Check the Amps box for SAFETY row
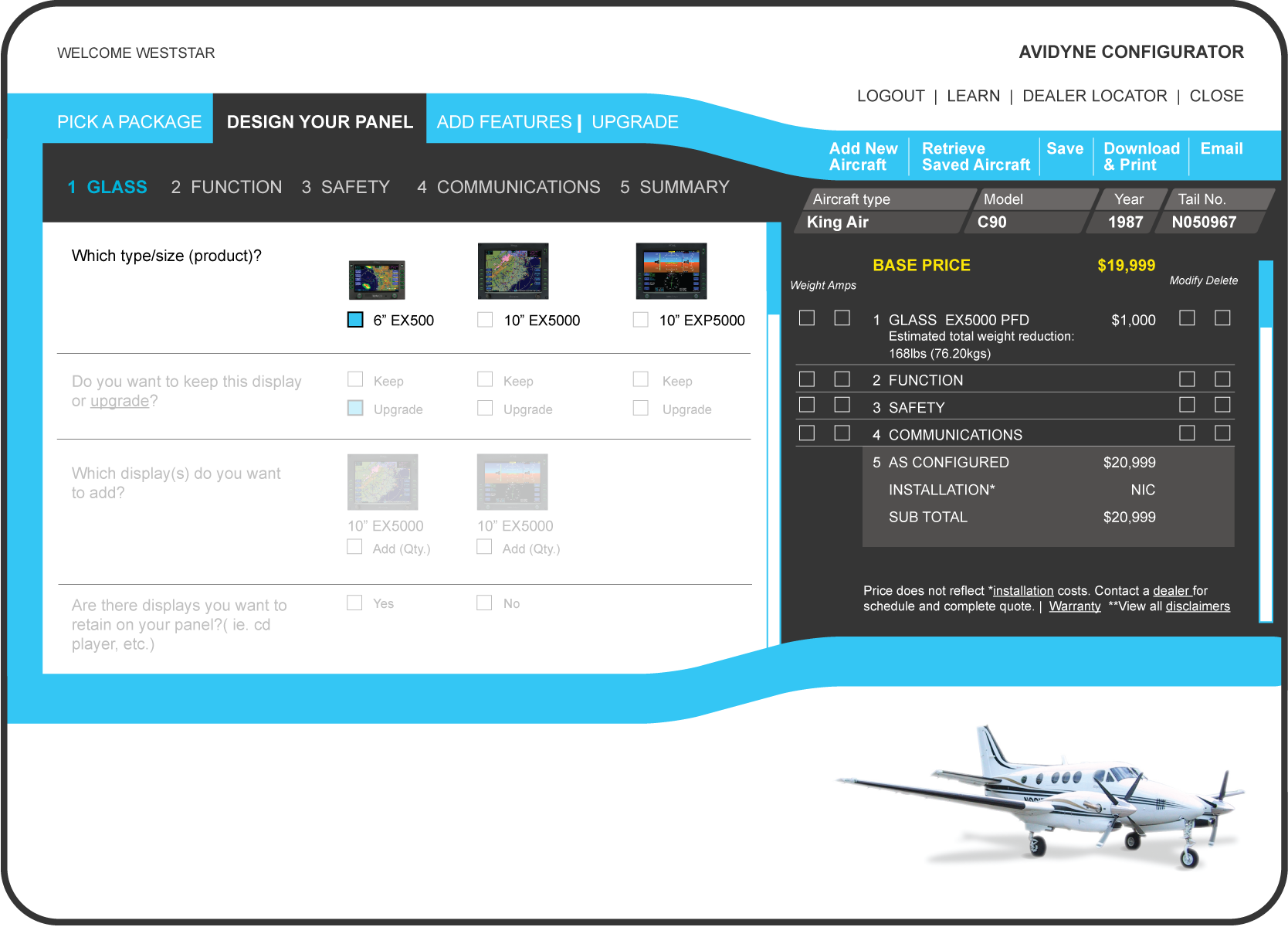1288x927 pixels. pos(842,405)
